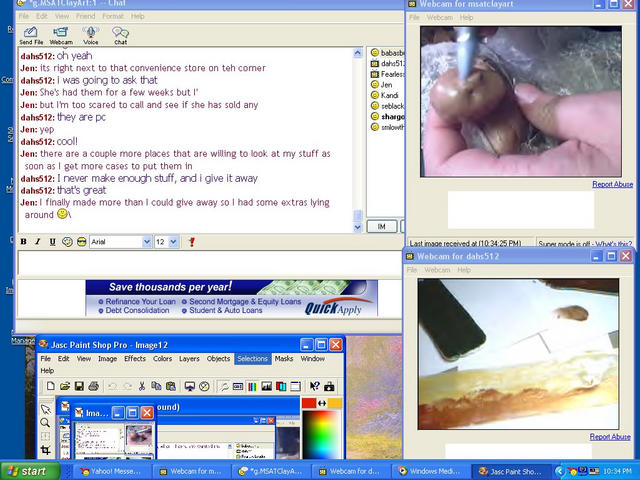The height and width of the screenshot is (480, 640).
Task: Open the Layers menu in Paint Shop Pro
Action: coord(189,358)
